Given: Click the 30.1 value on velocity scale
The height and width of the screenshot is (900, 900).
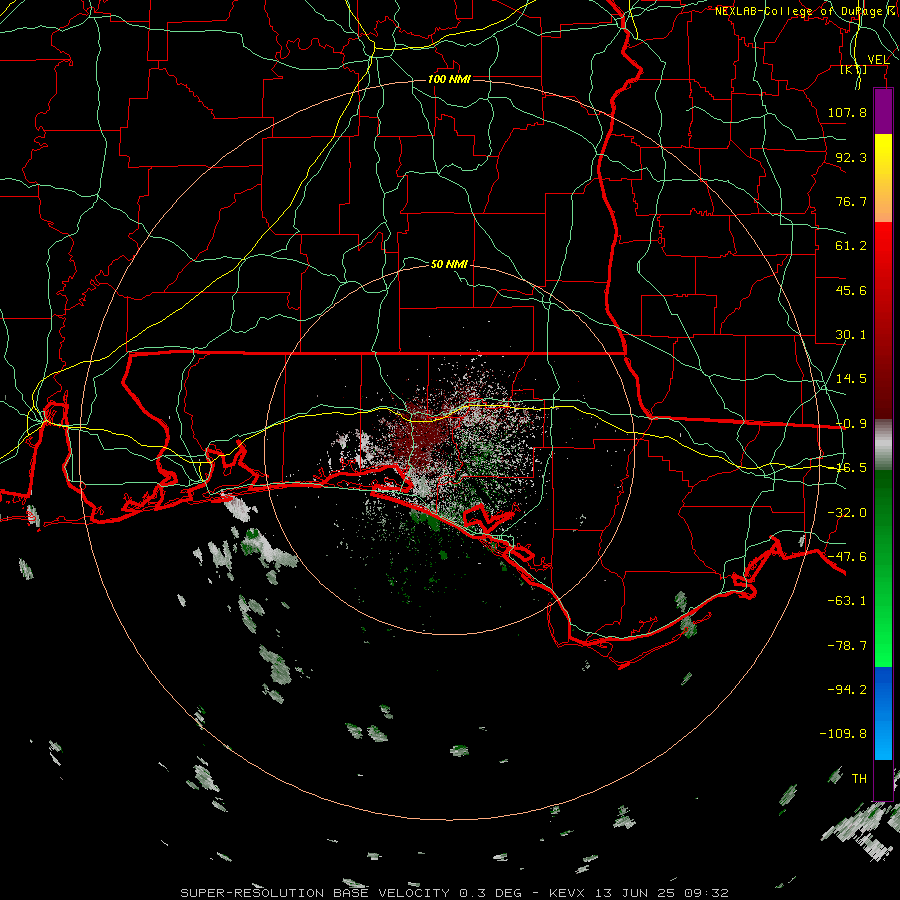Looking at the screenshot, I should (x=851, y=335).
